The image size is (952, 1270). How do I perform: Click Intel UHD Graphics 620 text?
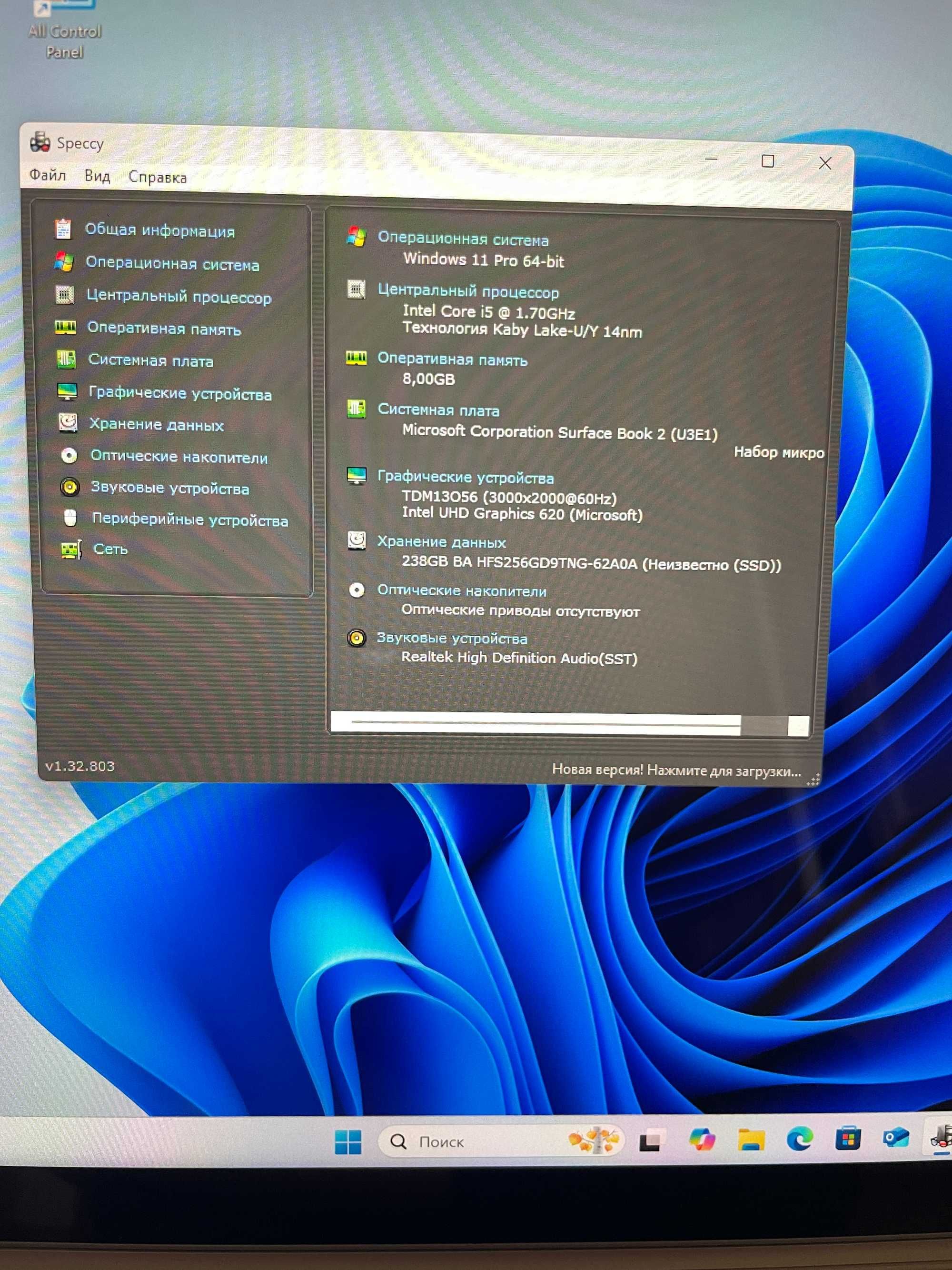point(522,514)
